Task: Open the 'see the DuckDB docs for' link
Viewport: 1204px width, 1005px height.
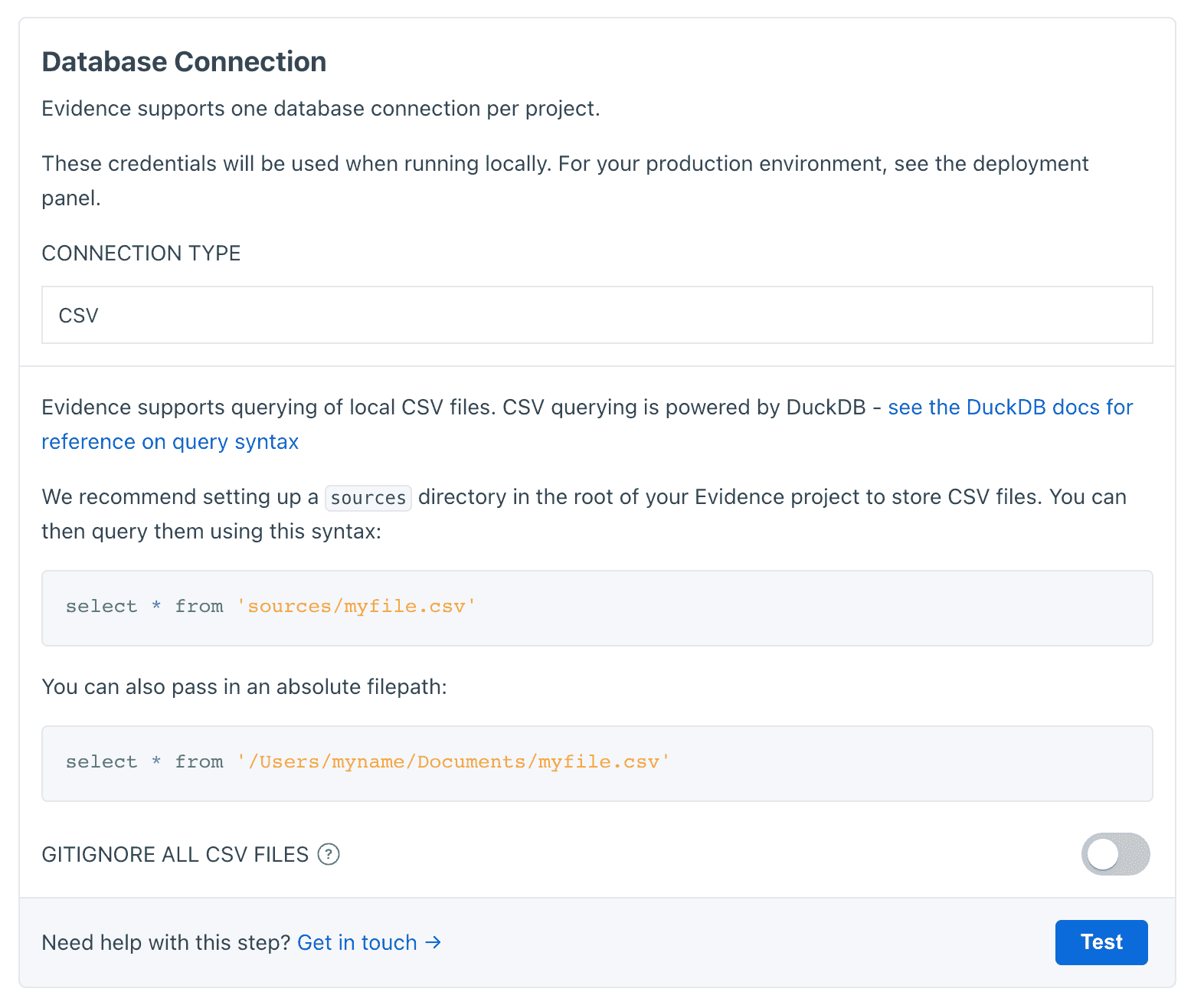Action: pyautogui.click(x=1009, y=407)
